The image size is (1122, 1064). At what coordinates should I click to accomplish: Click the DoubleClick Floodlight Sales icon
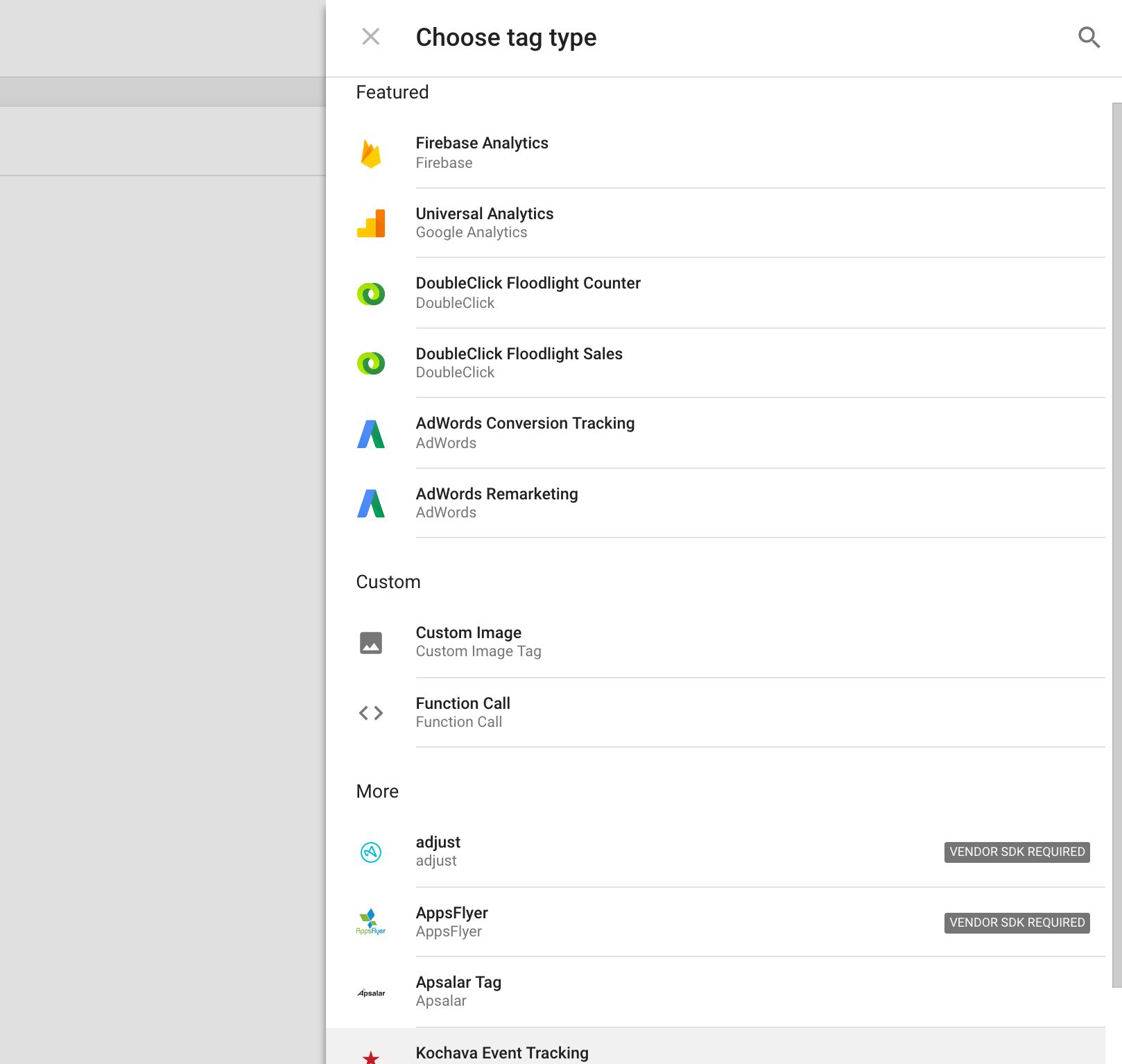point(371,363)
